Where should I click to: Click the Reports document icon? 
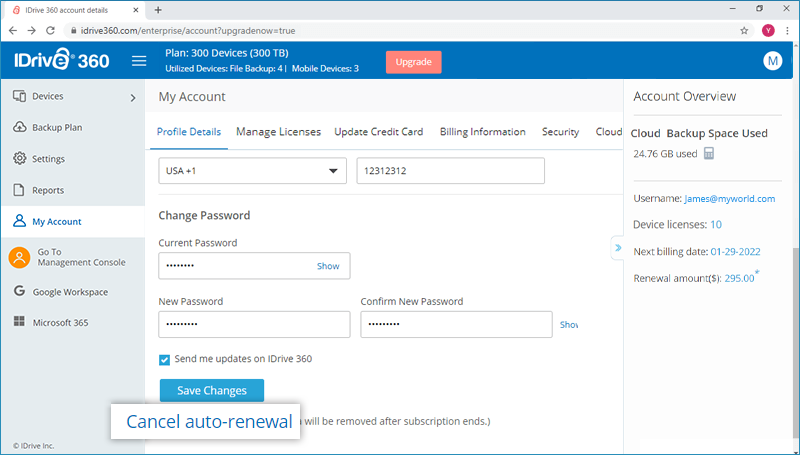[19, 190]
